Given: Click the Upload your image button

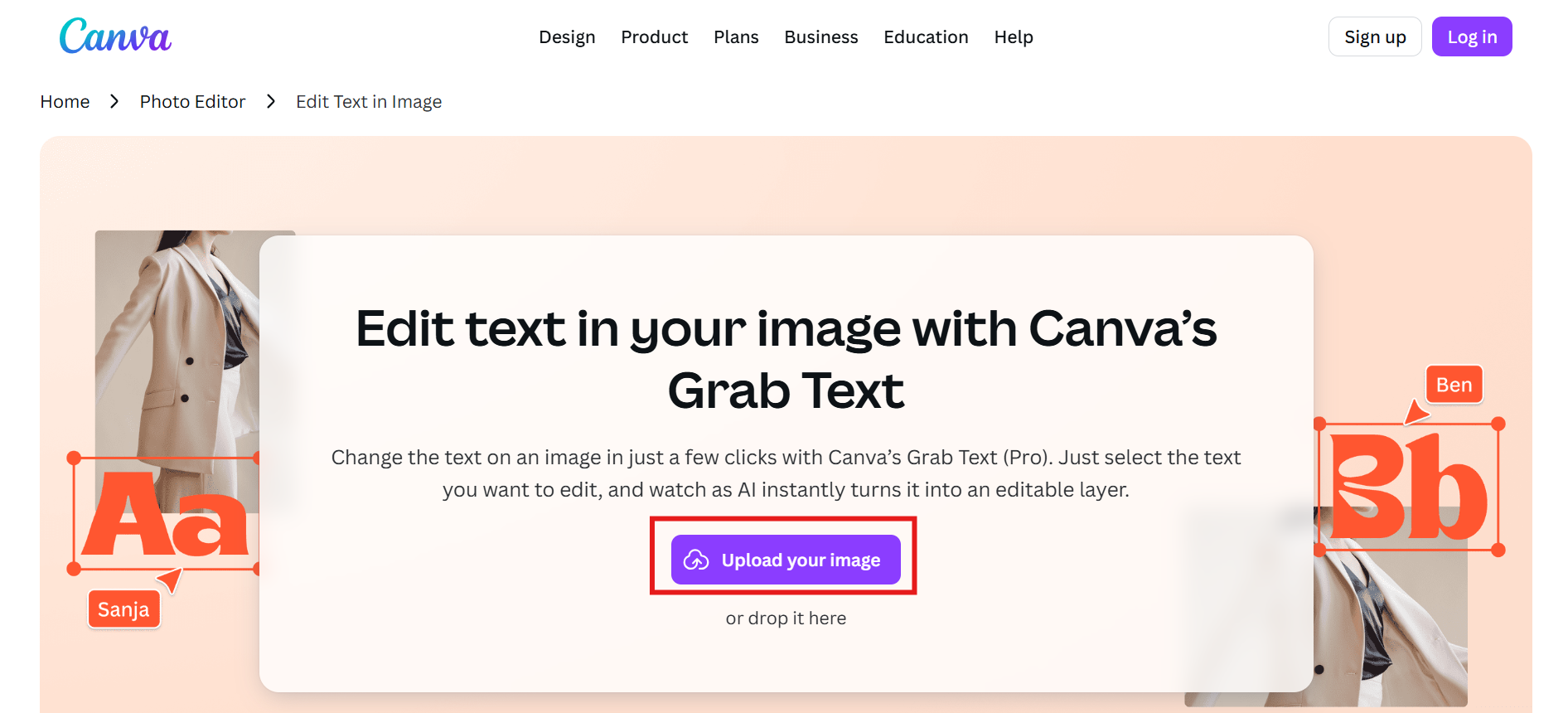Looking at the screenshot, I should 785,560.
